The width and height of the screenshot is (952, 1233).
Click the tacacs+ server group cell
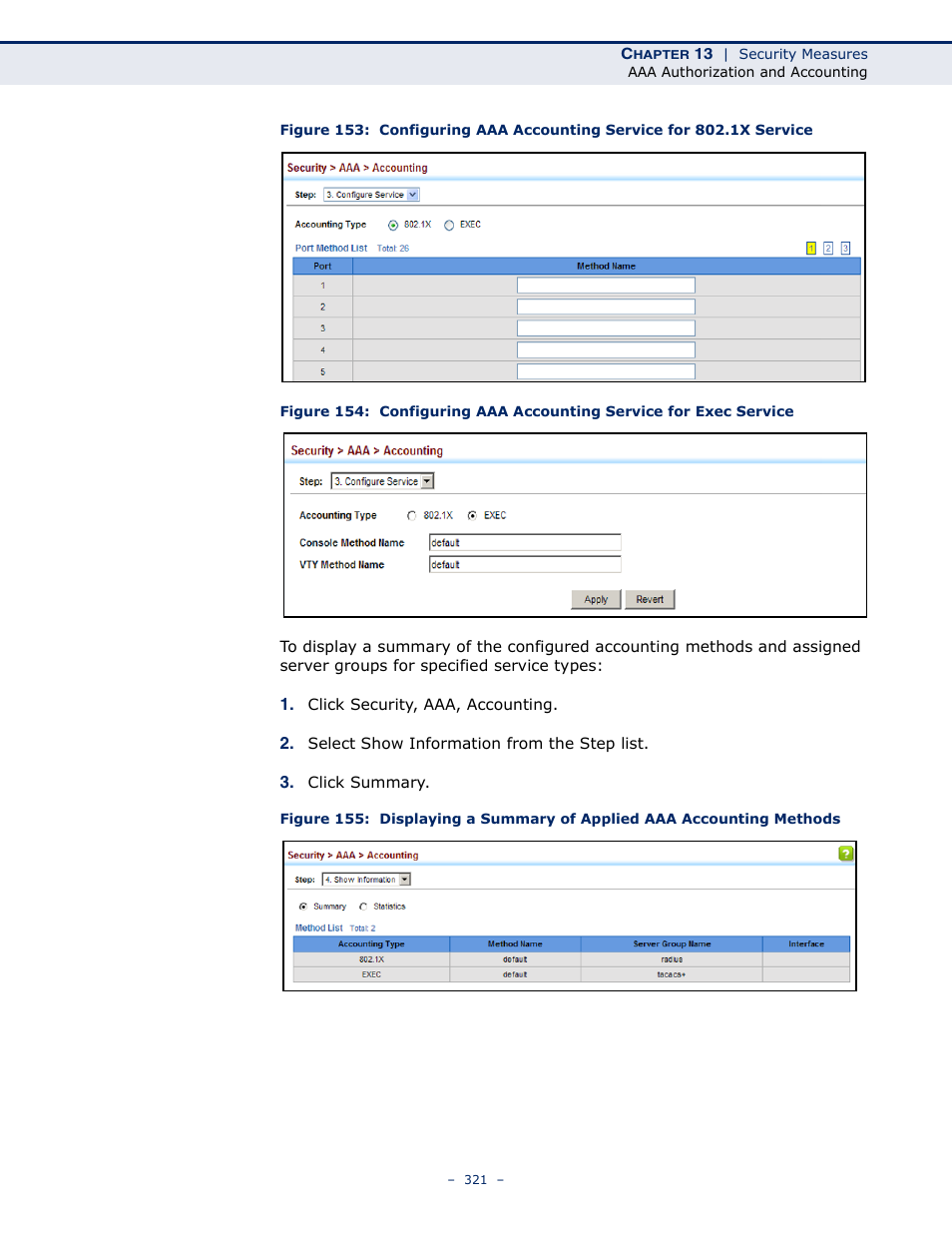tap(672, 974)
